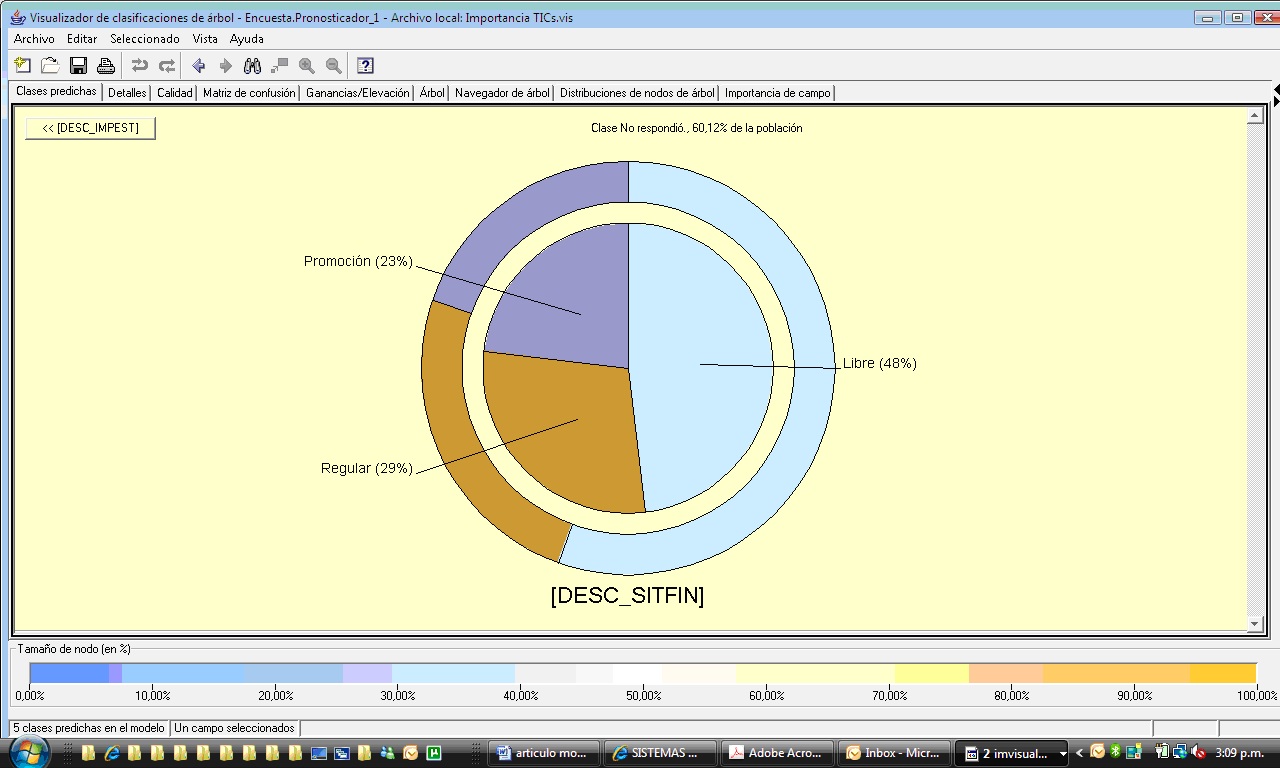This screenshot has height=768, width=1280.
Task: Expand the imvisual taskbar group dropdown
Action: [1062, 754]
